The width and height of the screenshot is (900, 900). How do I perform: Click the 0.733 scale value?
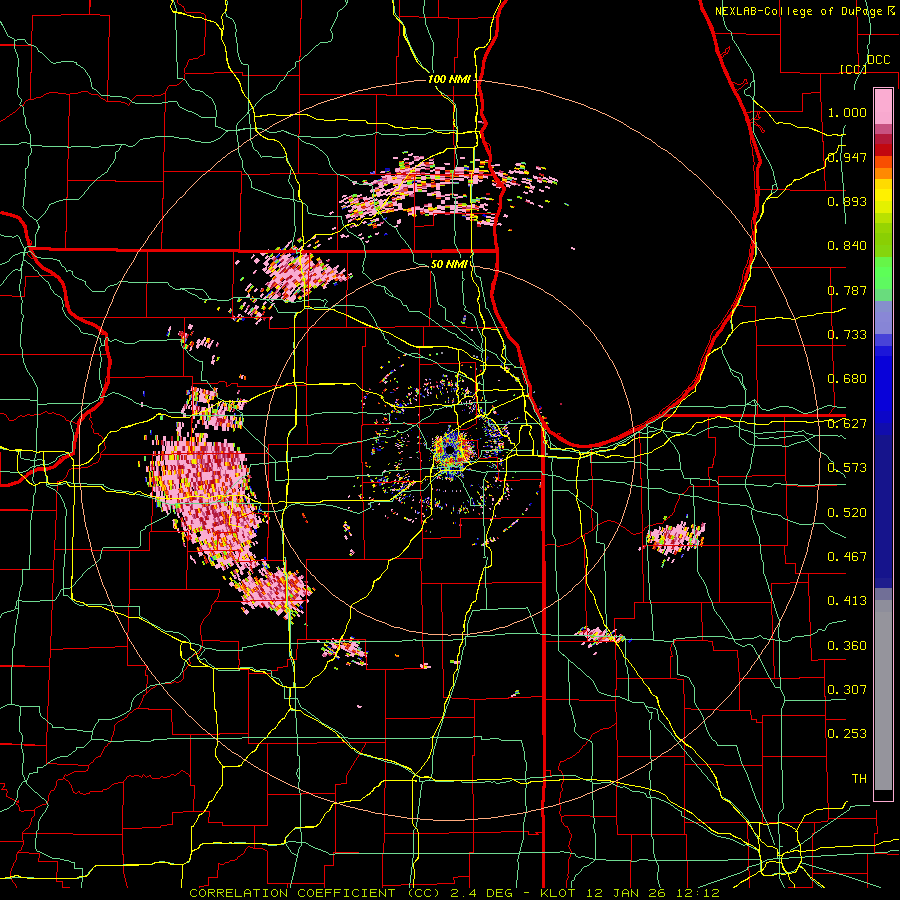pos(847,335)
